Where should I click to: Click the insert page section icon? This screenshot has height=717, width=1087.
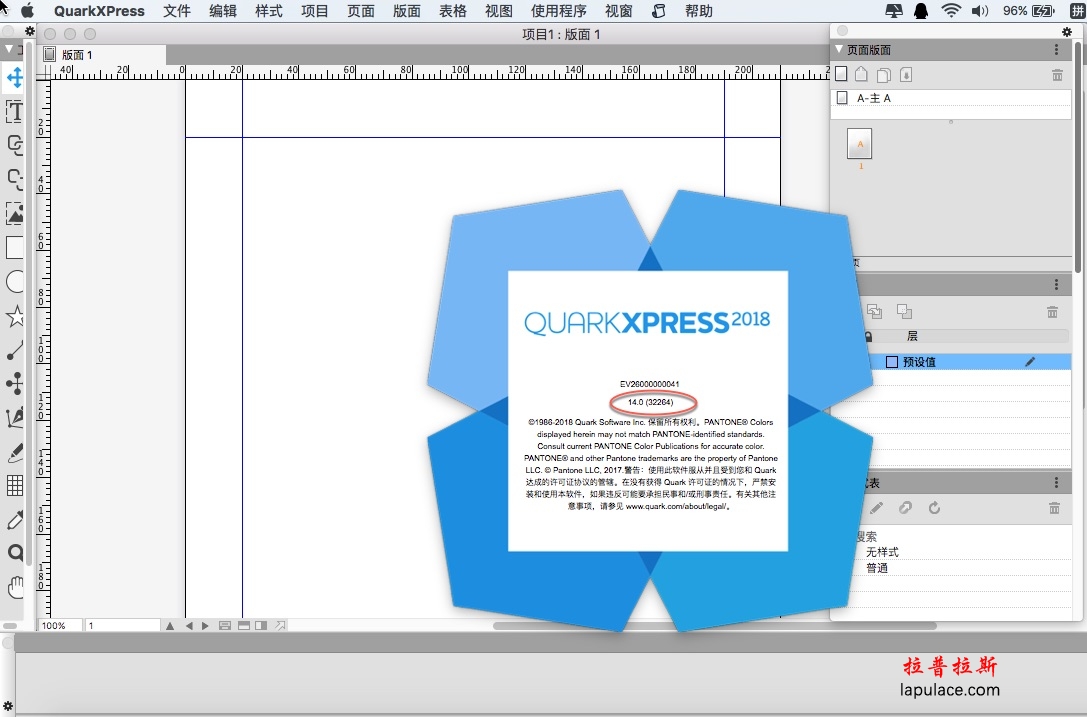(906, 74)
